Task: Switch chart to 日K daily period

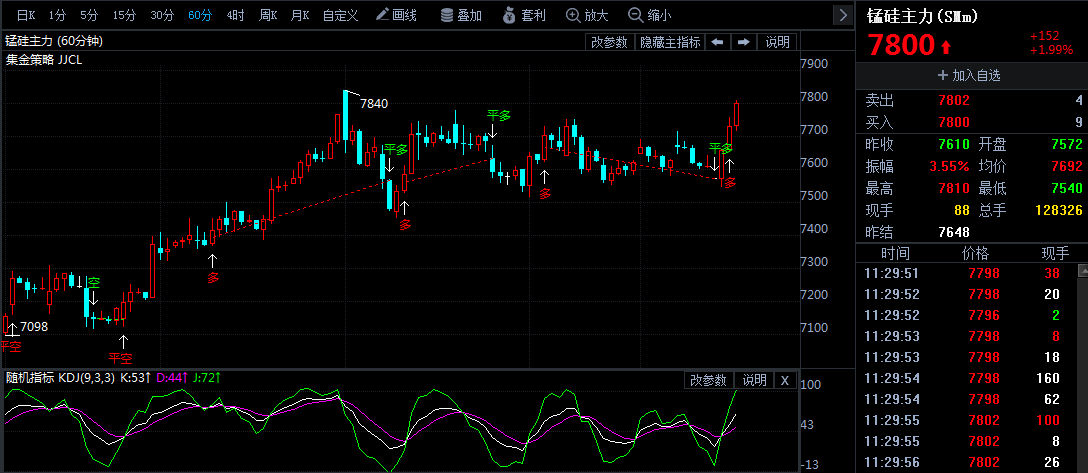Action: click(26, 15)
